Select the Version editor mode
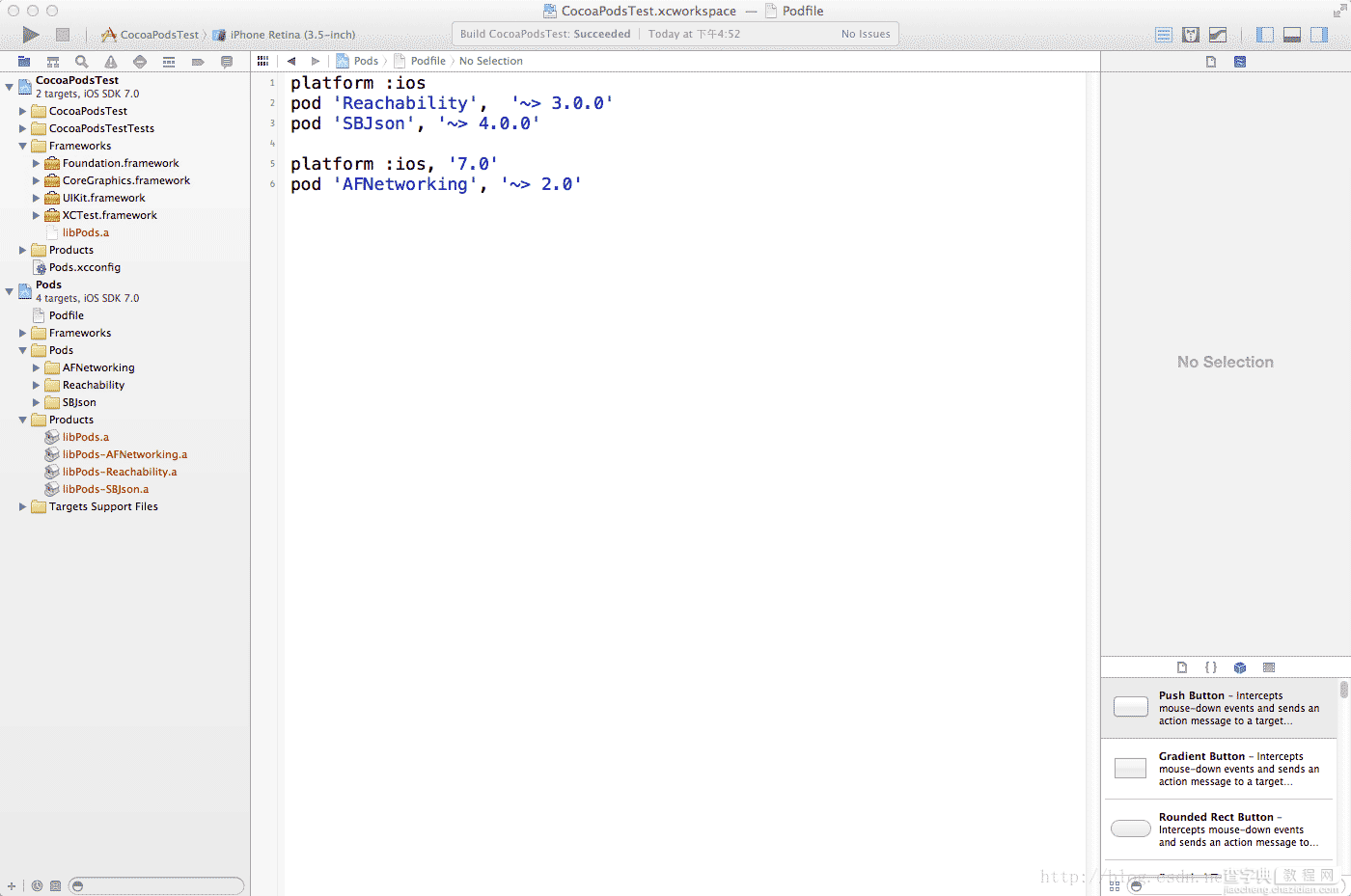The height and width of the screenshot is (896, 1351). [1218, 35]
